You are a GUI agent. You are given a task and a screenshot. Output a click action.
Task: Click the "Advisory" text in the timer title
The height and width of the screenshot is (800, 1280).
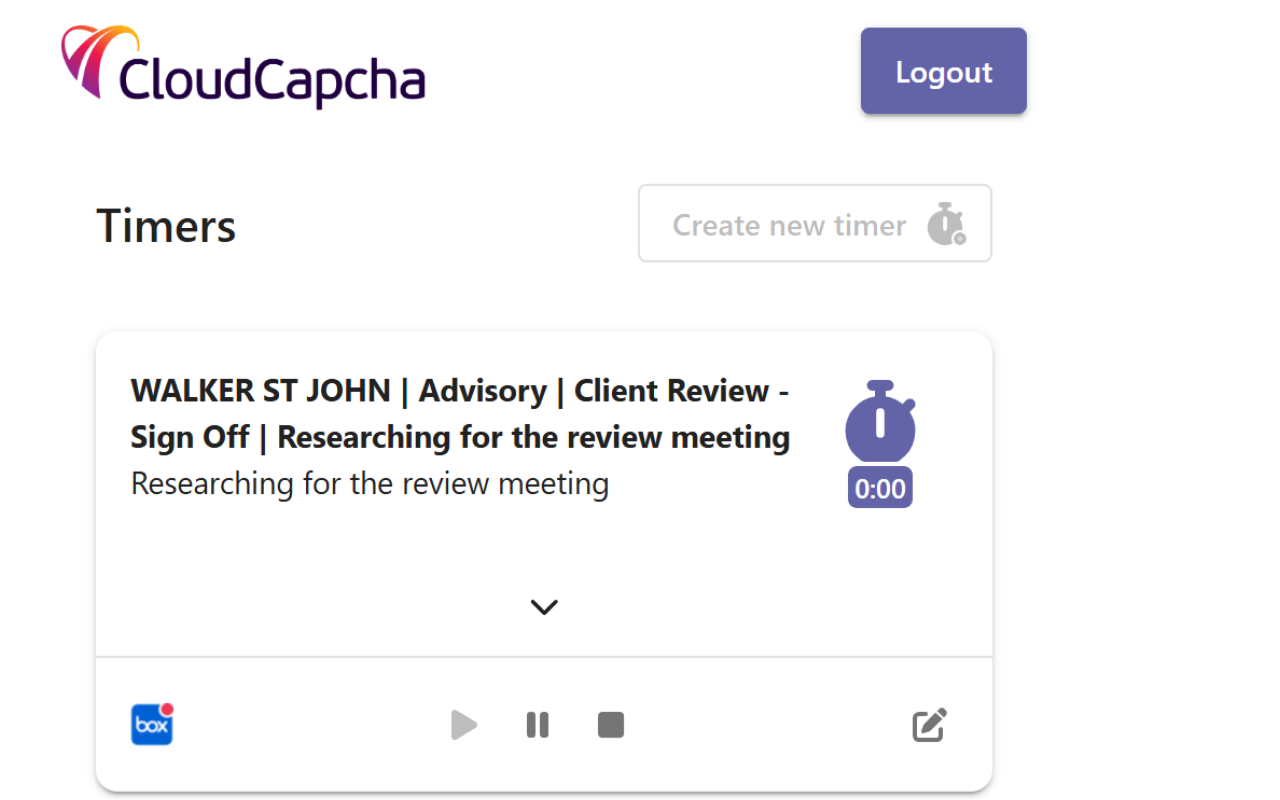(482, 391)
